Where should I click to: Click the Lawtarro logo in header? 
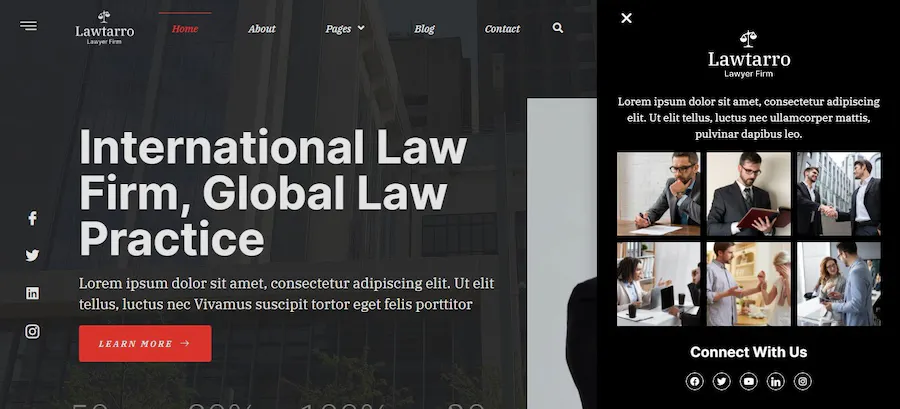coord(104,27)
